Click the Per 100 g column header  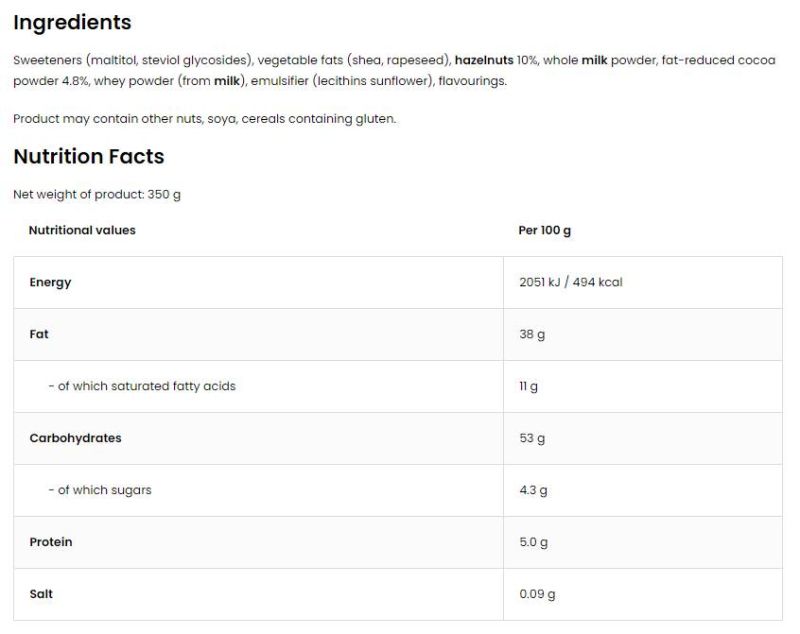545,230
